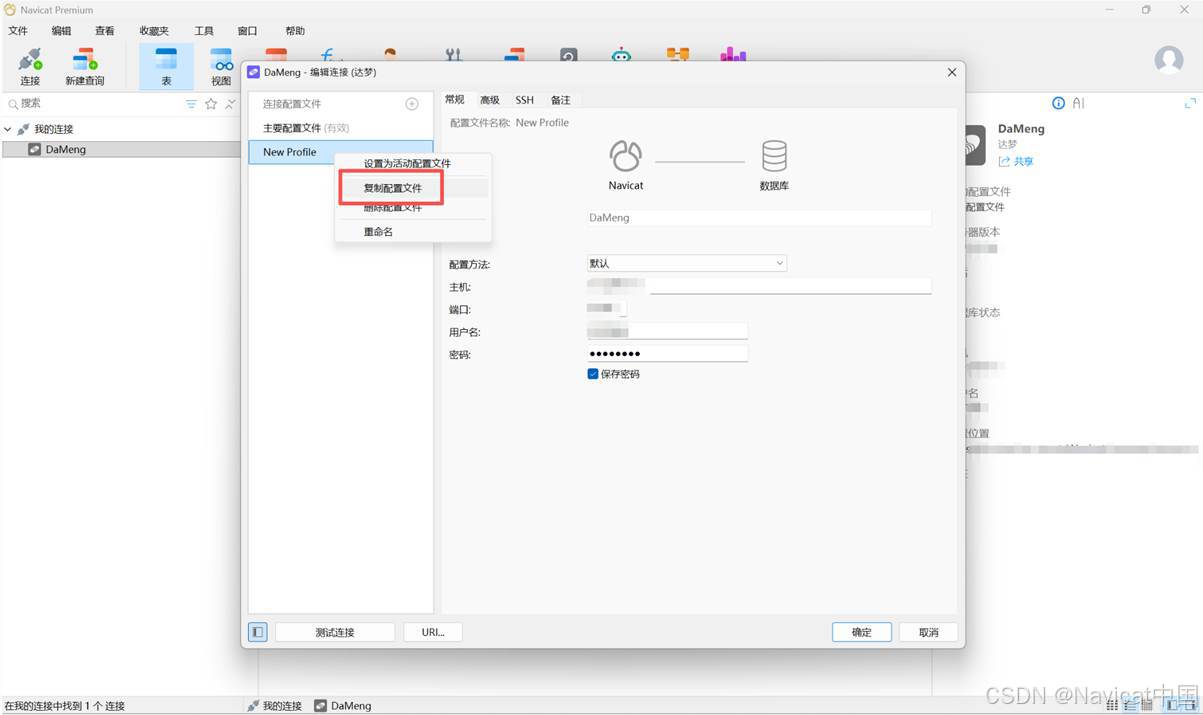The width and height of the screenshot is (1203, 715).
Task: Select DaMeng in the connection tree
Action: click(120, 149)
